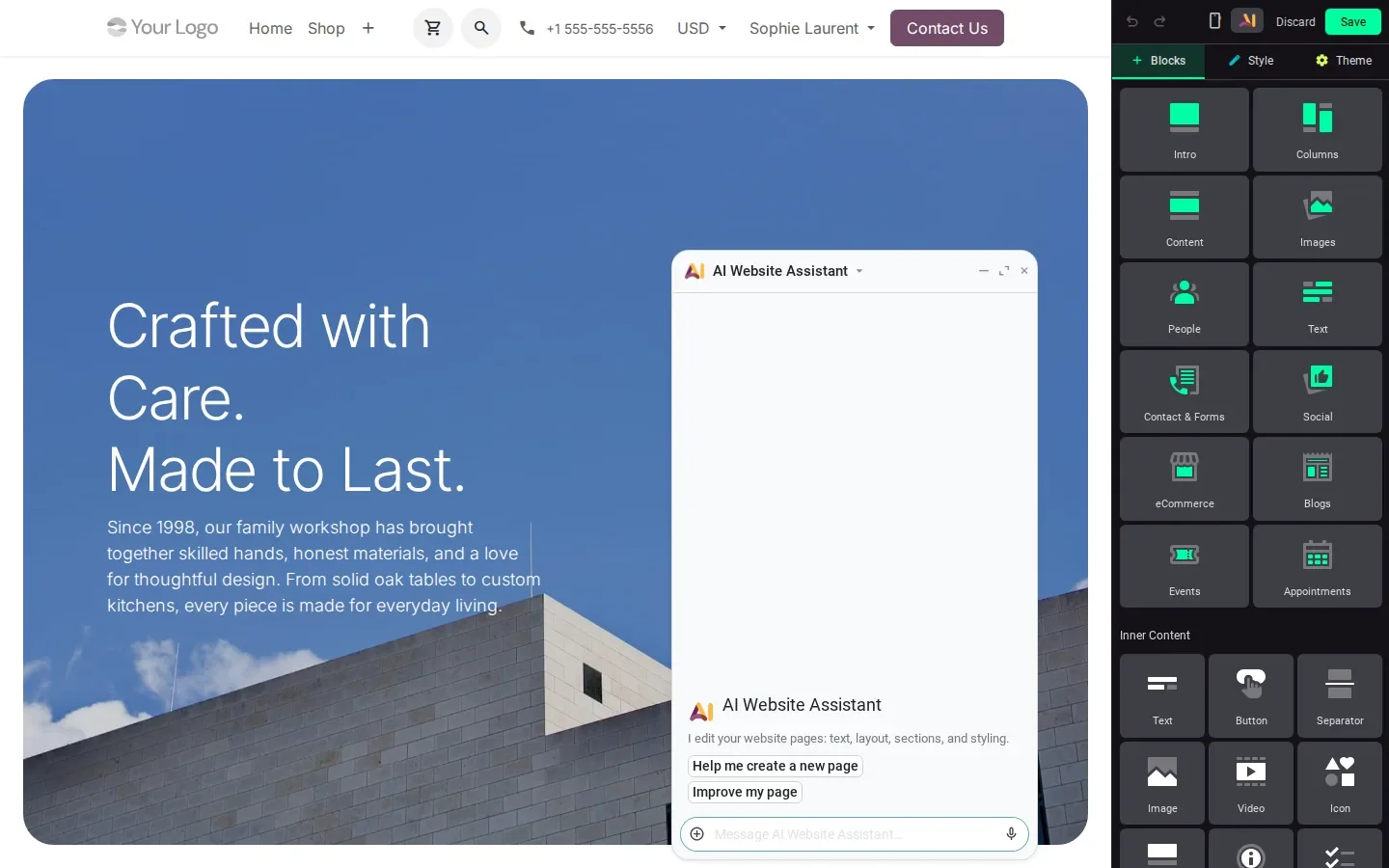Choose Inner Content Text element
This screenshot has height=868, width=1389.
click(x=1162, y=695)
